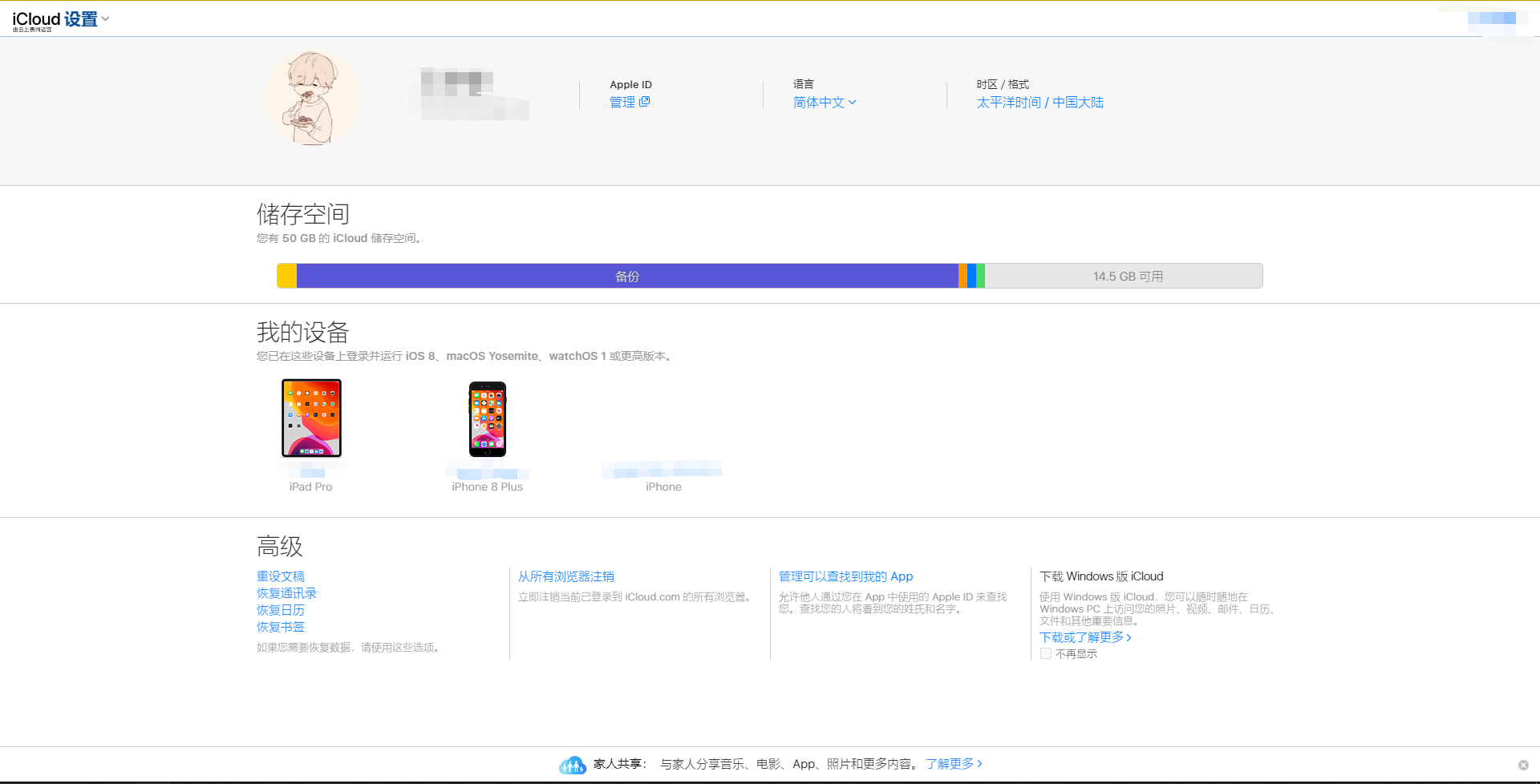The image size is (1540, 784).
Task: Click the profile avatar picture
Action: pos(313,99)
